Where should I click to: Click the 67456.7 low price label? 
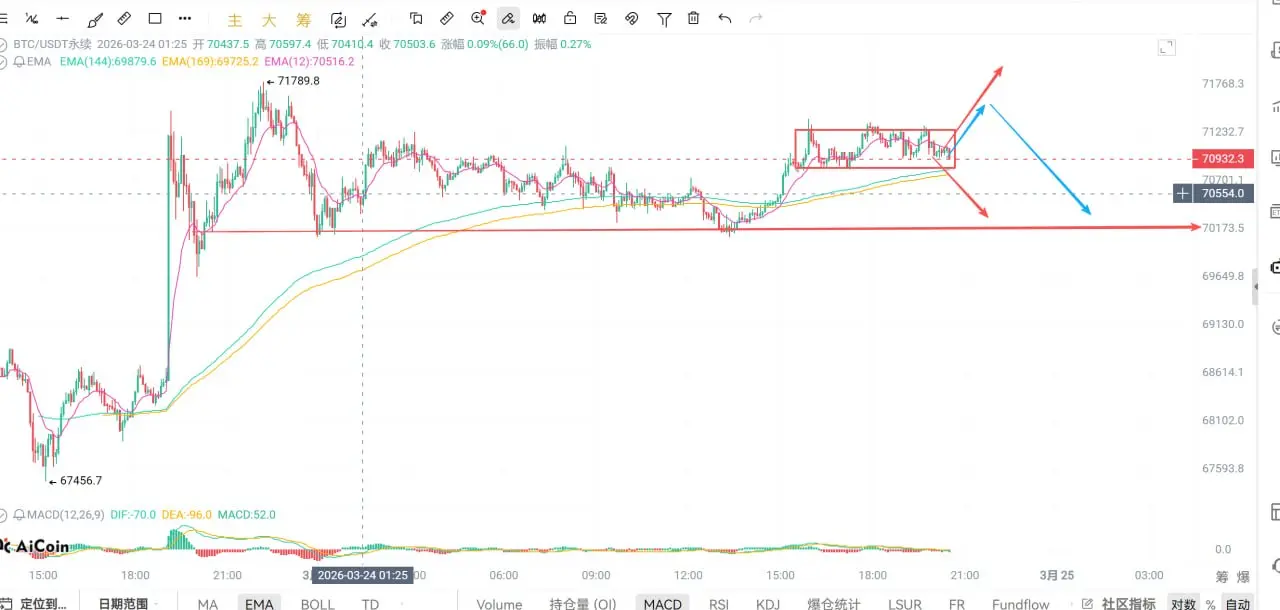[x=80, y=480]
